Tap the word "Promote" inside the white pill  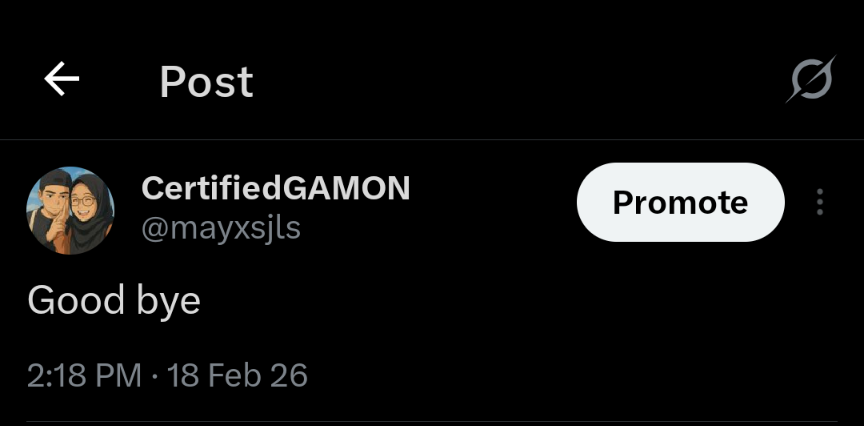(680, 203)
